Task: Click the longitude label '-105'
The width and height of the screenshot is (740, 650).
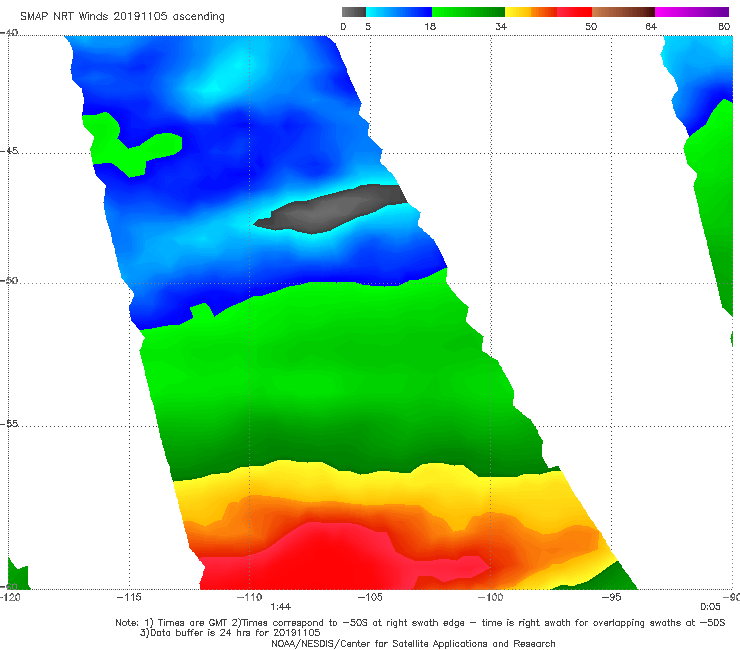Action: (x=370, y=597)
